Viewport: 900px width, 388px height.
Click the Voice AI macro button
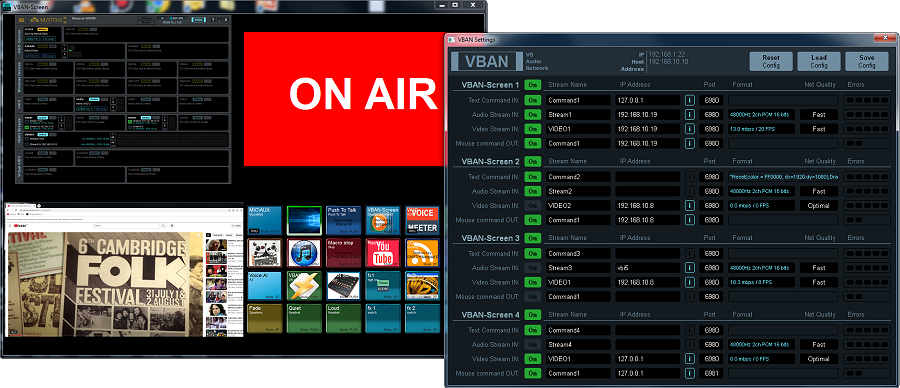tap(264, 286)
